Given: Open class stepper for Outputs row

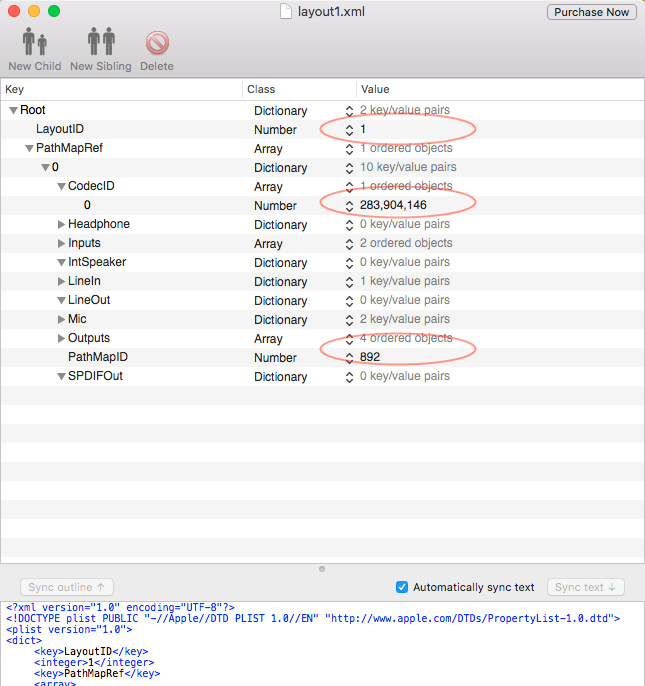Looking at the screenshot, I should coord(349,339).
